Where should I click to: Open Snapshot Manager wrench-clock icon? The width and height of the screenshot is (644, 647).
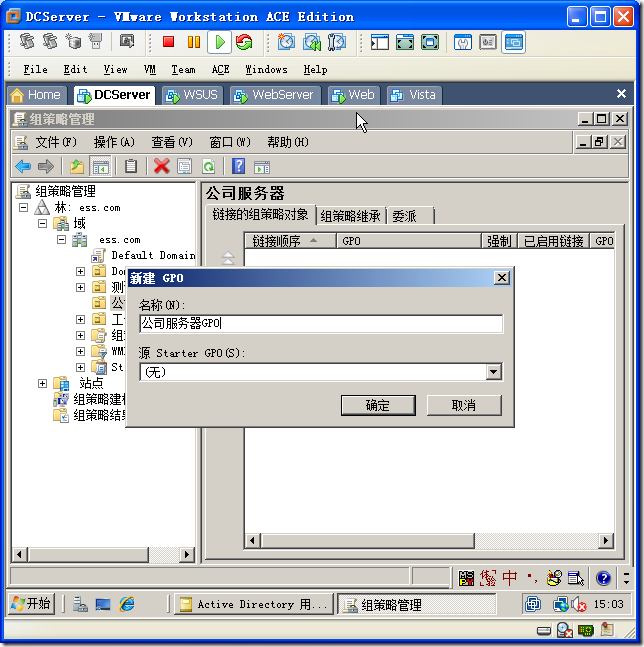click(337, 42)
